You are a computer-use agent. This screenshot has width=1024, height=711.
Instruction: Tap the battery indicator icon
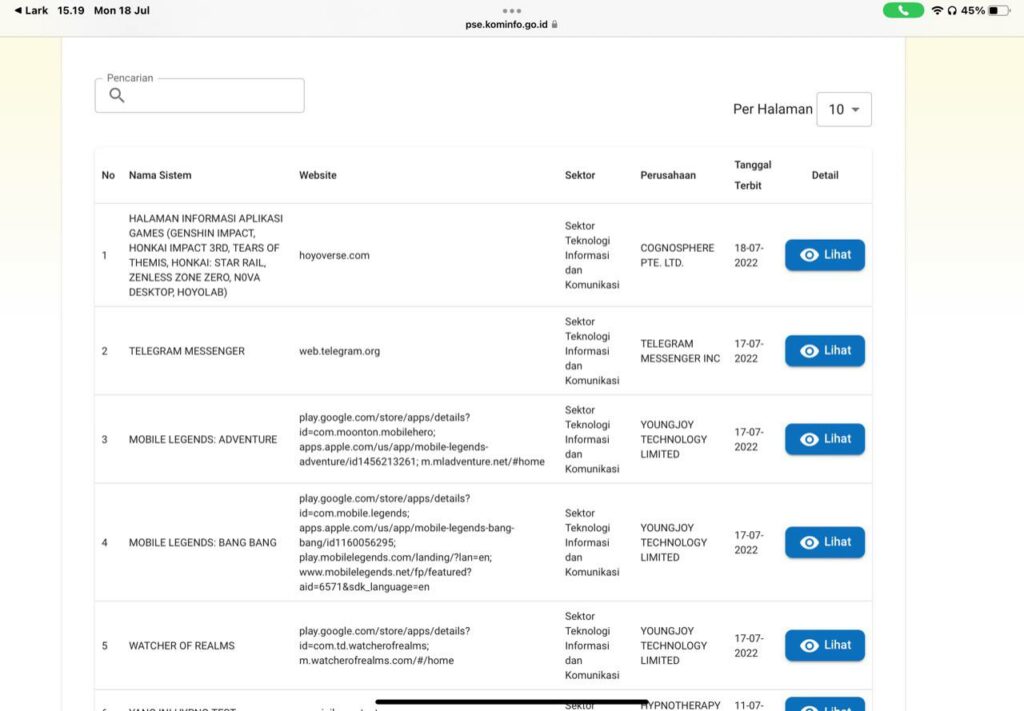(x=999, y=10)
